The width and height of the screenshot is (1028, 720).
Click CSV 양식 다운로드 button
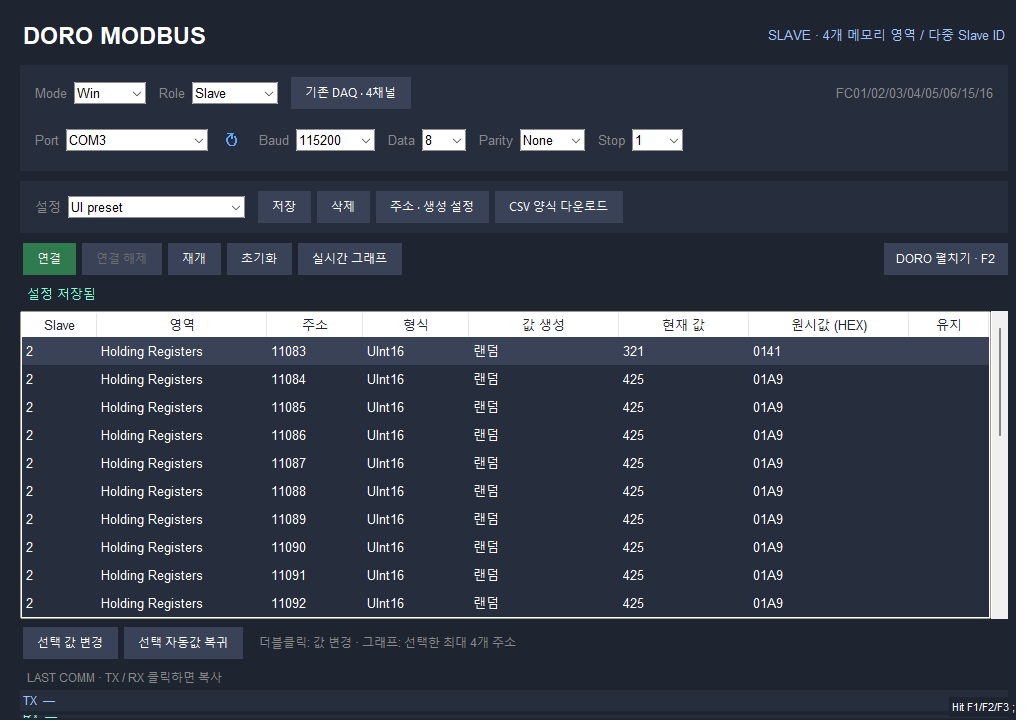click(559, 207)
